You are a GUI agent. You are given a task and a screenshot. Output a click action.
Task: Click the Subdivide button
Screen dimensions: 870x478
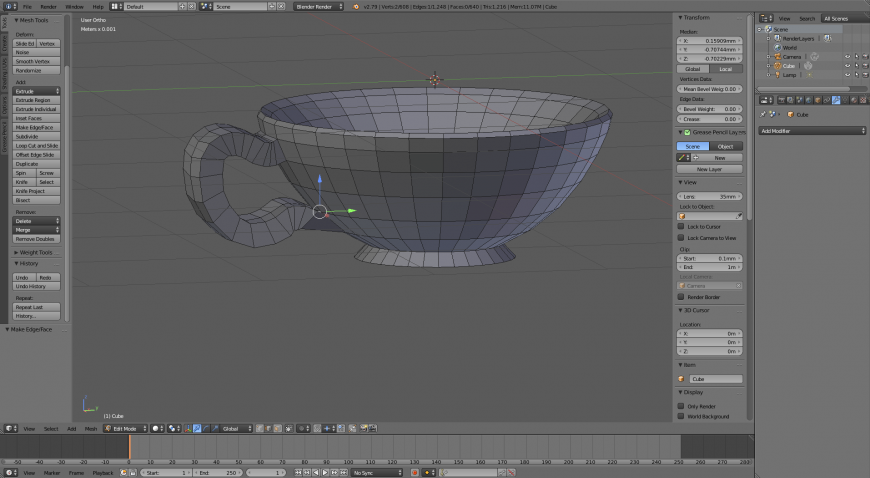36,137
